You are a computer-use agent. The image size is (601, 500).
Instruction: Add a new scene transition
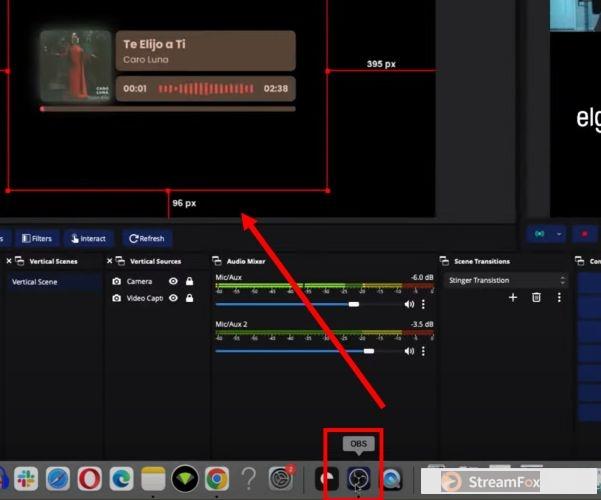coord(513,298)
